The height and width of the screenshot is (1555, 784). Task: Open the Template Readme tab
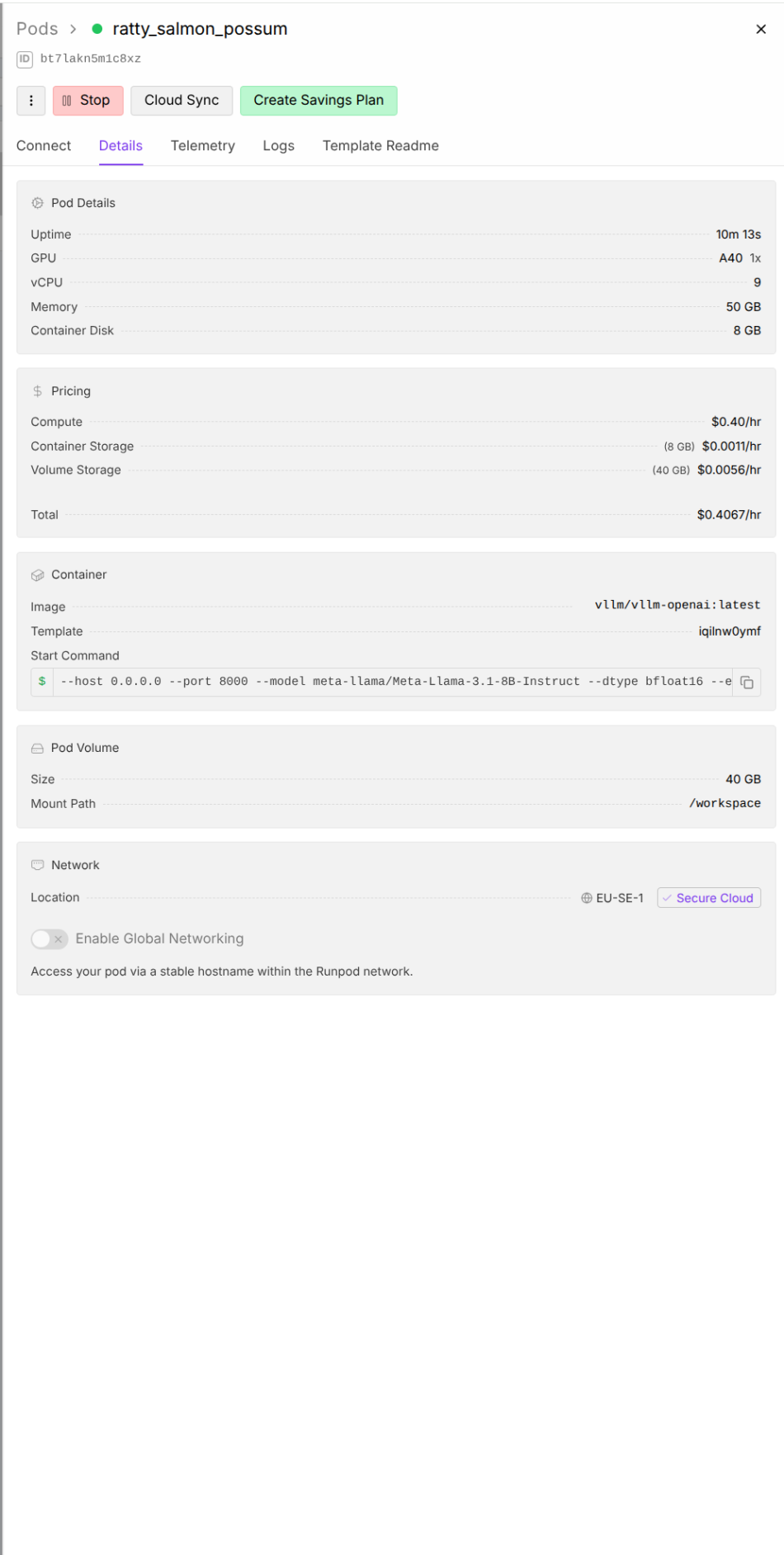tap(380, 146)
